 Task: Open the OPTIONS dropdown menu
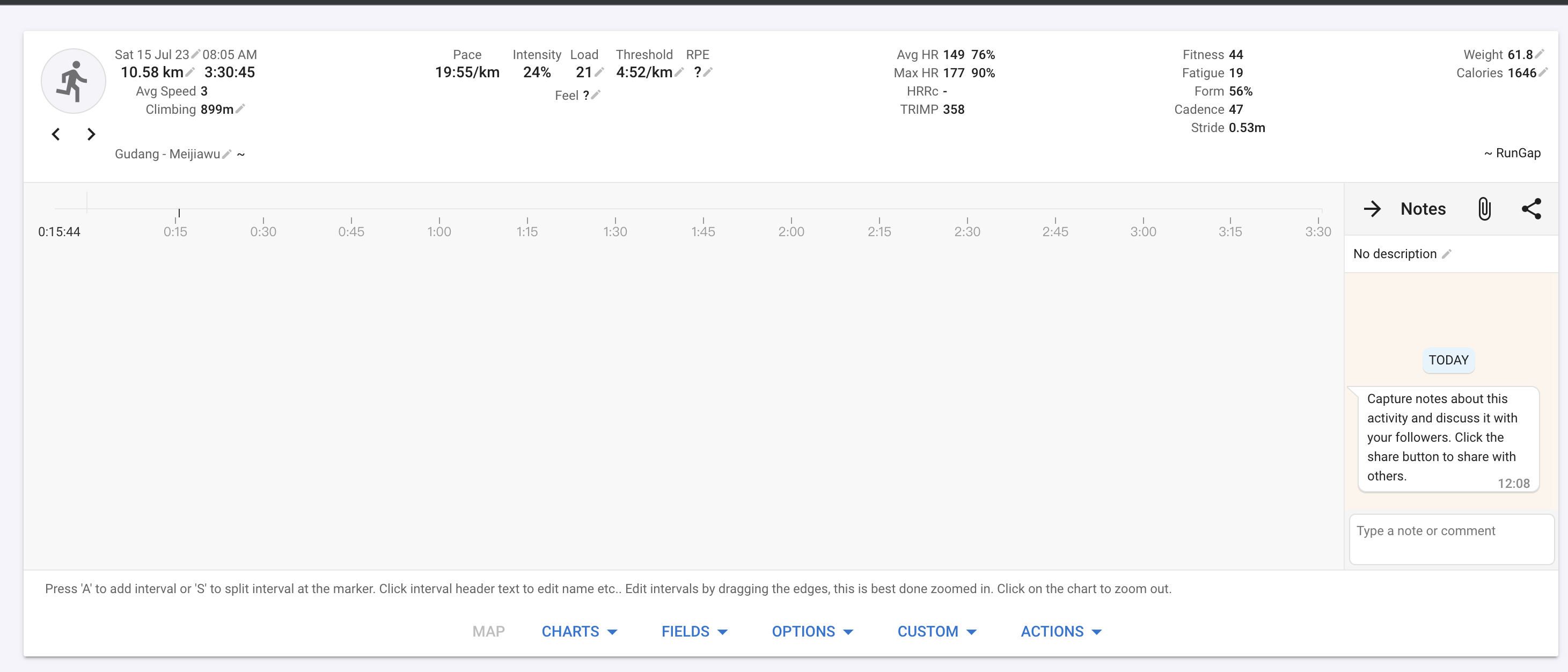tap(812, 631)
